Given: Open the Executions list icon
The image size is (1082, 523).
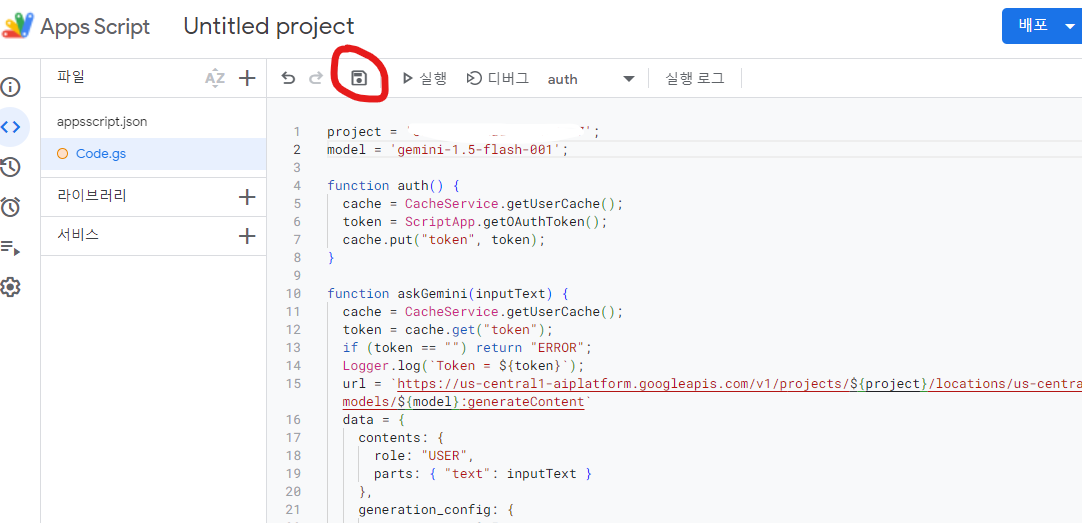Looking at the screenshot, I should (x=10, y=248).
